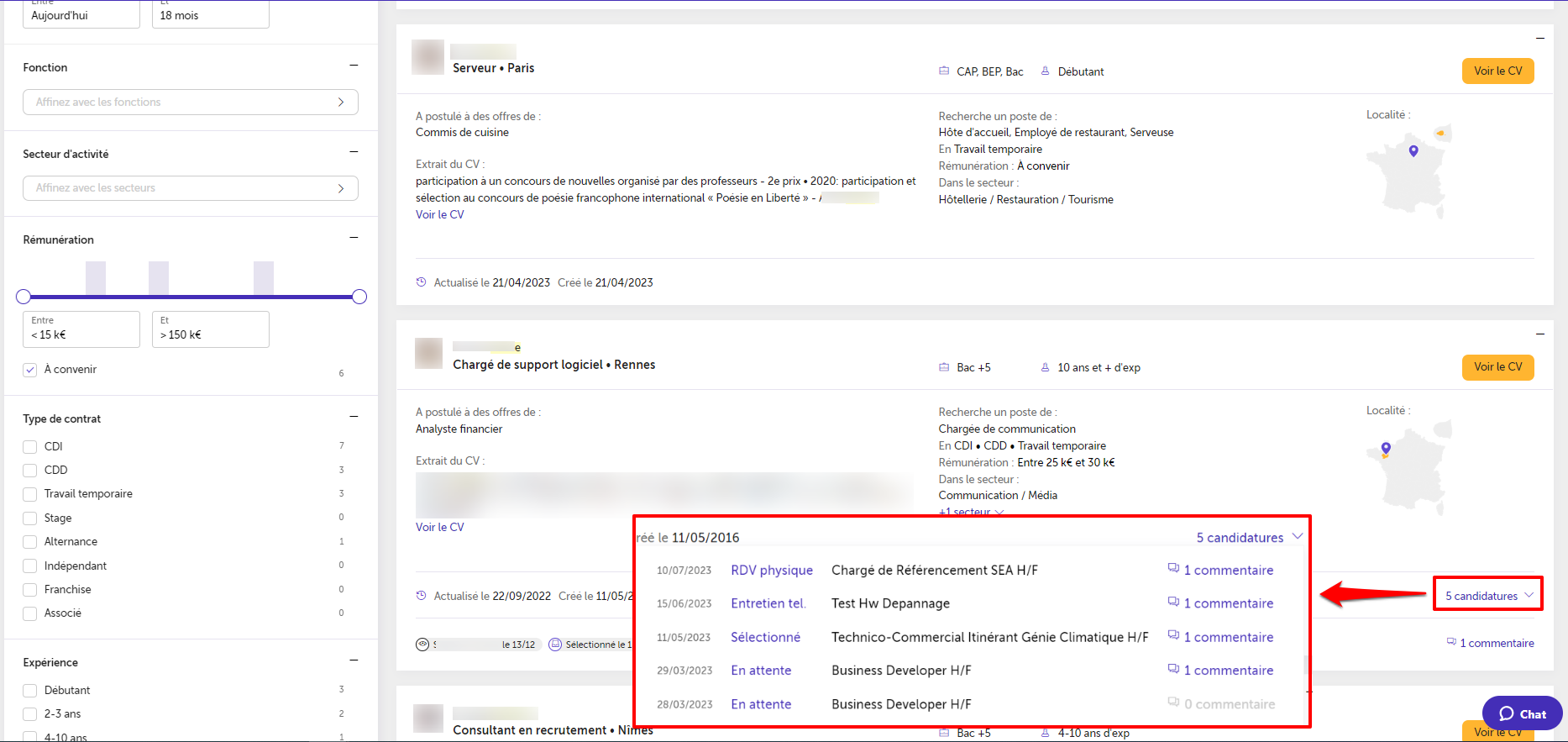The image size is (1568, 742).
Task: Collapse the Expérience filter section
Action: pyautogui.click(x=354, y=660)
